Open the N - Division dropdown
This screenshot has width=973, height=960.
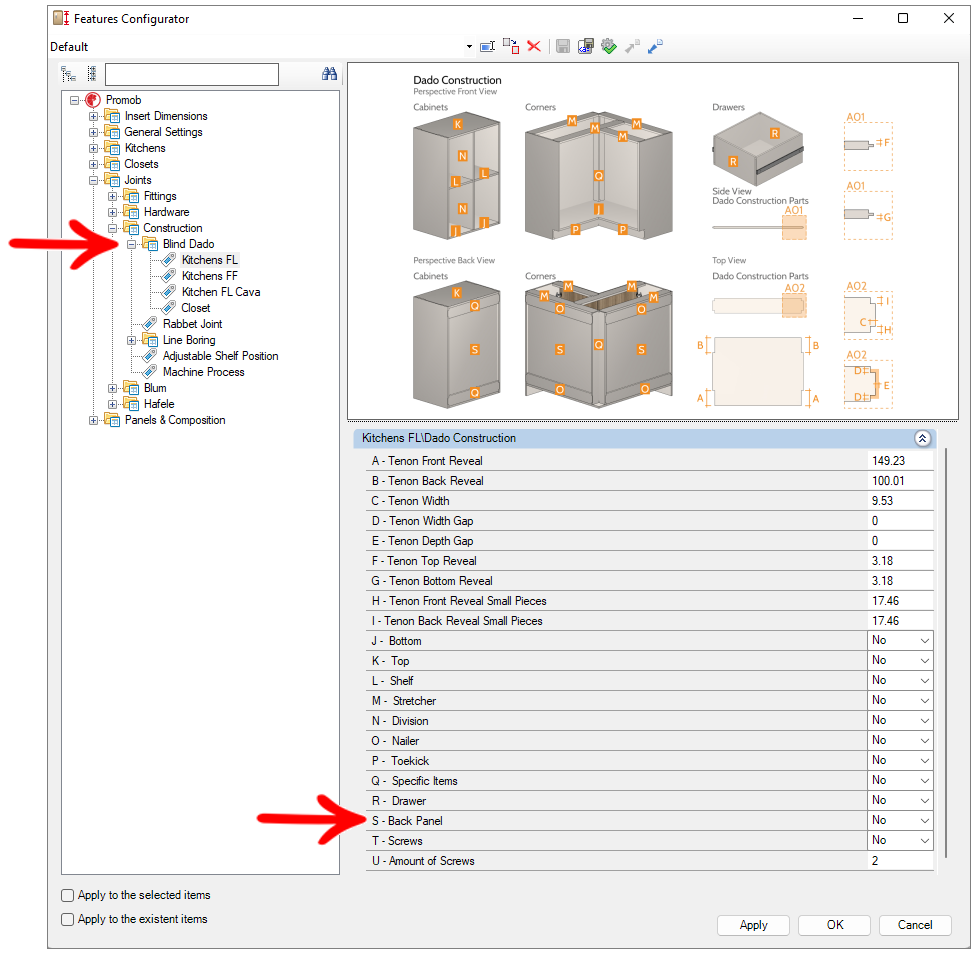pyautogui.click(x=925, y=721)
